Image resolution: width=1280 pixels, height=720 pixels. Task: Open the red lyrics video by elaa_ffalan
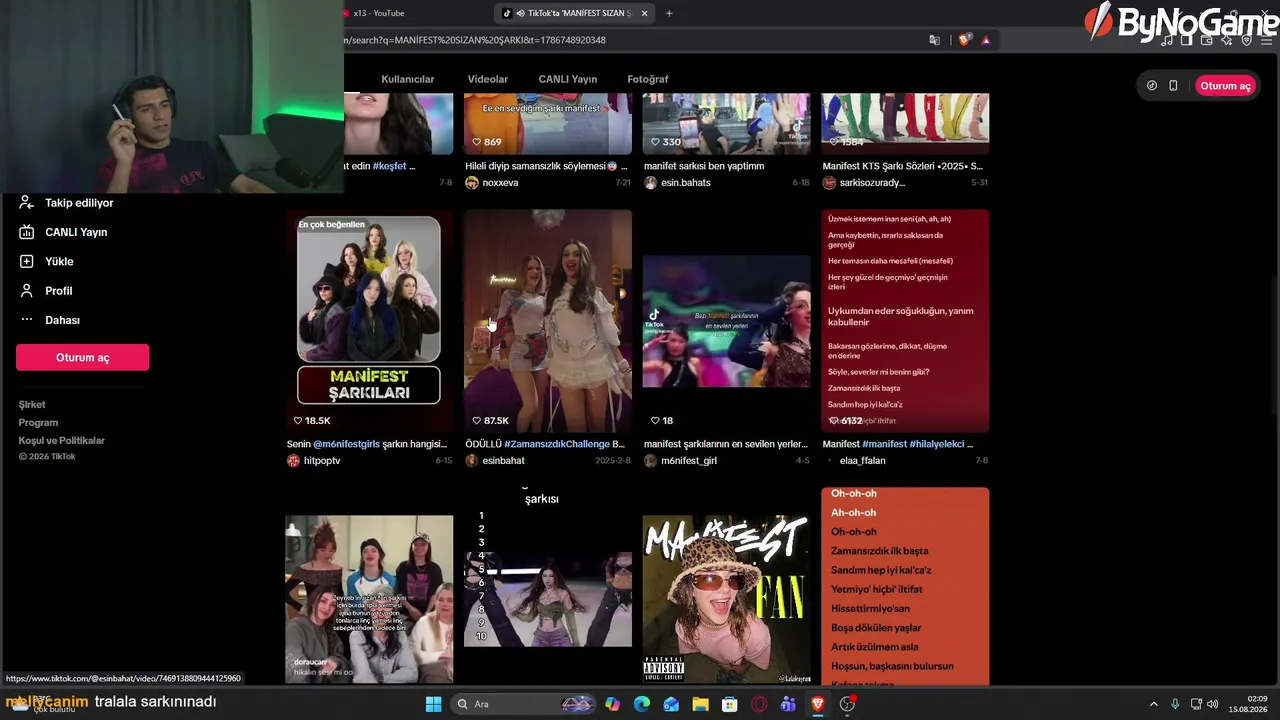point(905,321)
